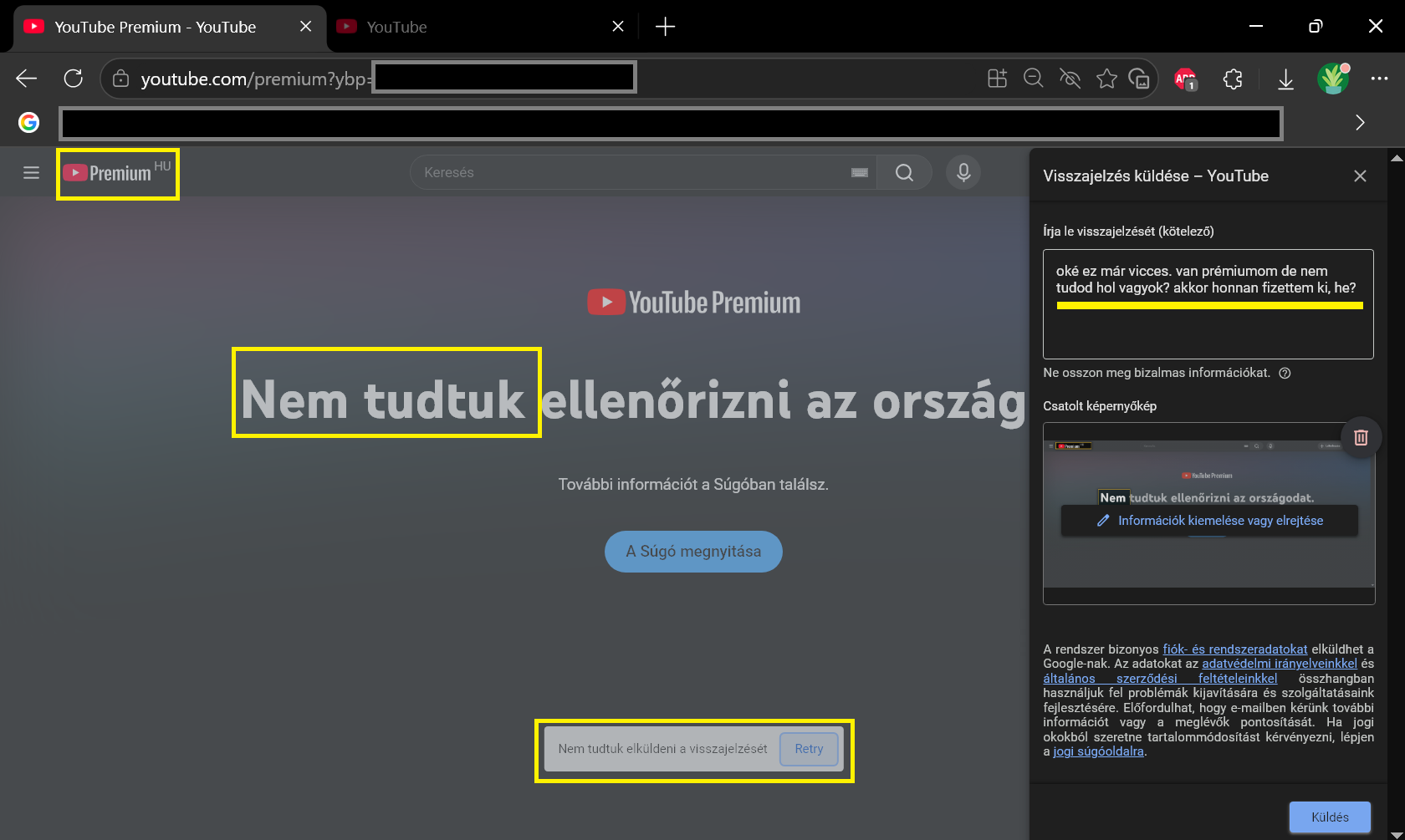Screen dimensions: 1405x840
Task: Click the Küldés send button
Action: tap(1330, 817)
